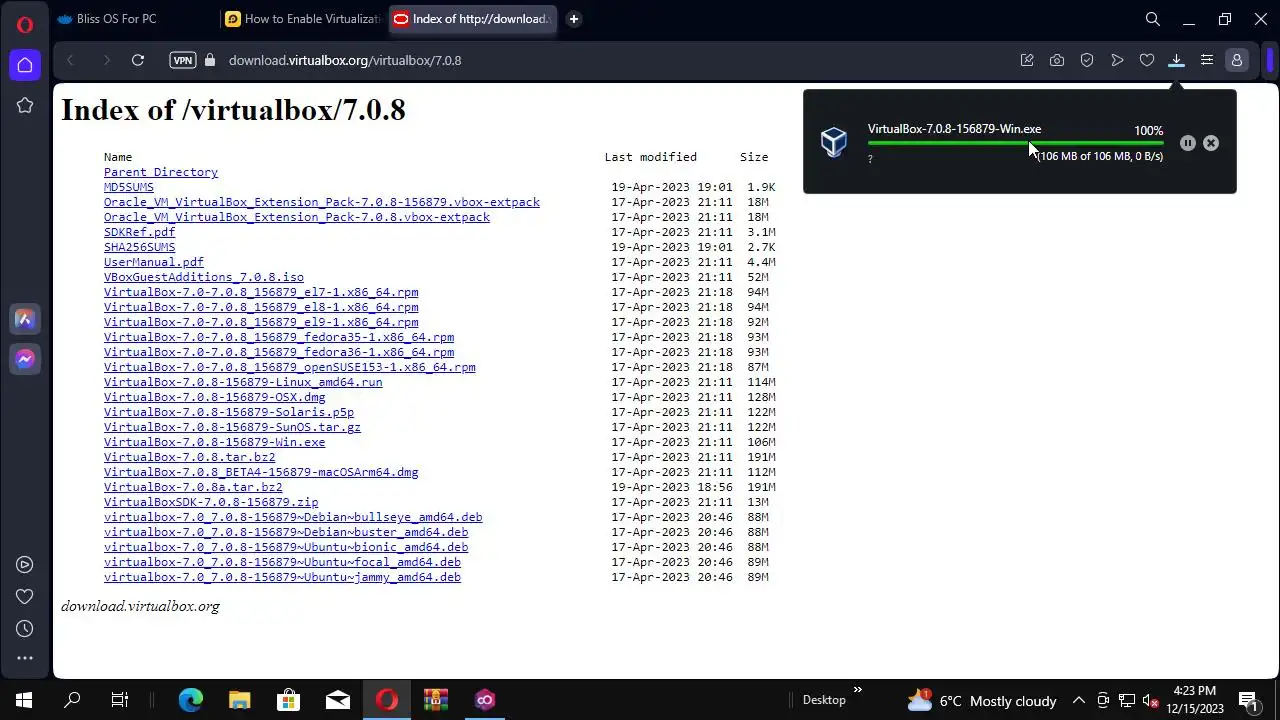Open the sidebar heart pinboards icon
This screenshot has width=1280, height=720.
25,597
